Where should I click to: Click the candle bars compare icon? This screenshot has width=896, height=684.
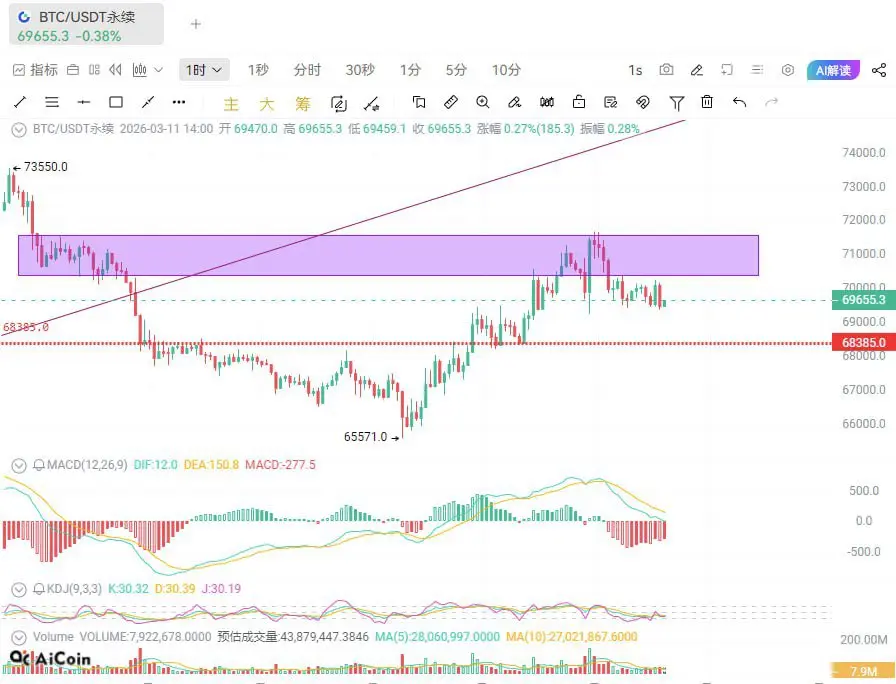click(547, 102)
